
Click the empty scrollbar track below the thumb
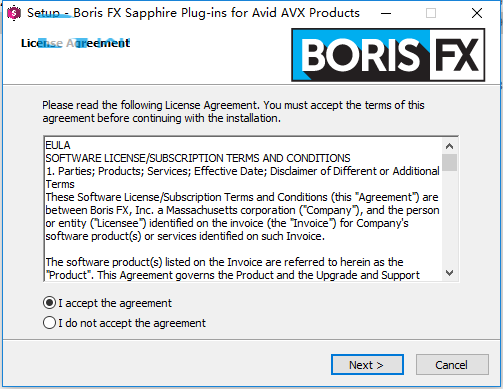point(449,218)
